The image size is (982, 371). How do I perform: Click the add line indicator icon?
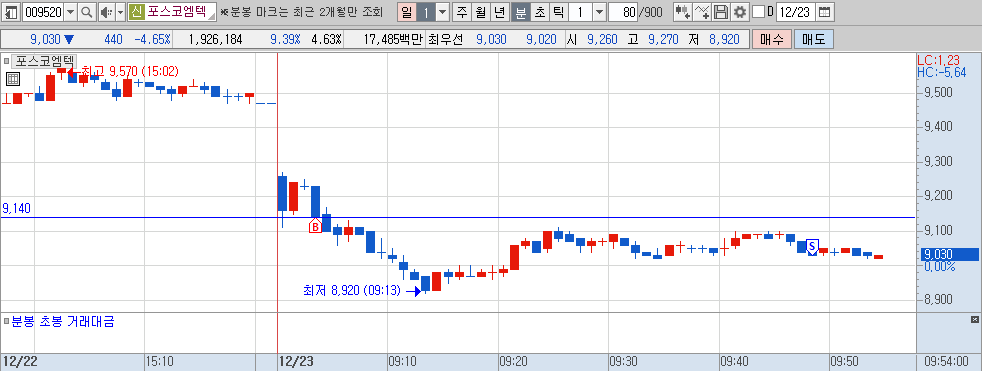[x=703, y=11]
